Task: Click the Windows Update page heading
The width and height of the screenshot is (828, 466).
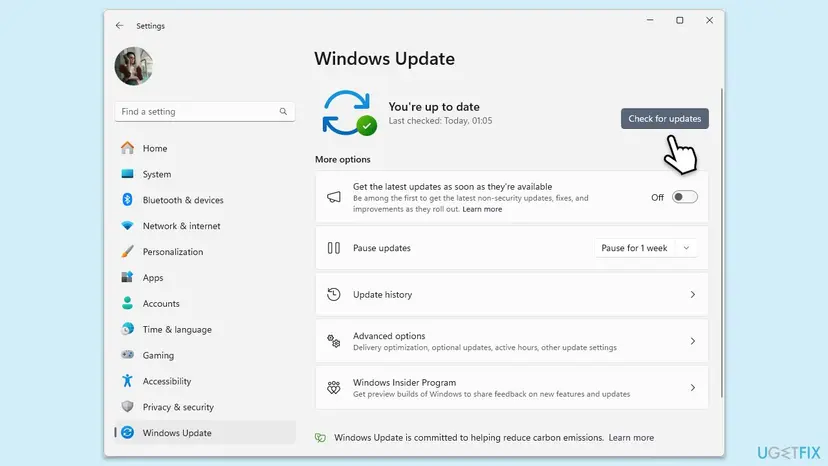Action: 384,59
